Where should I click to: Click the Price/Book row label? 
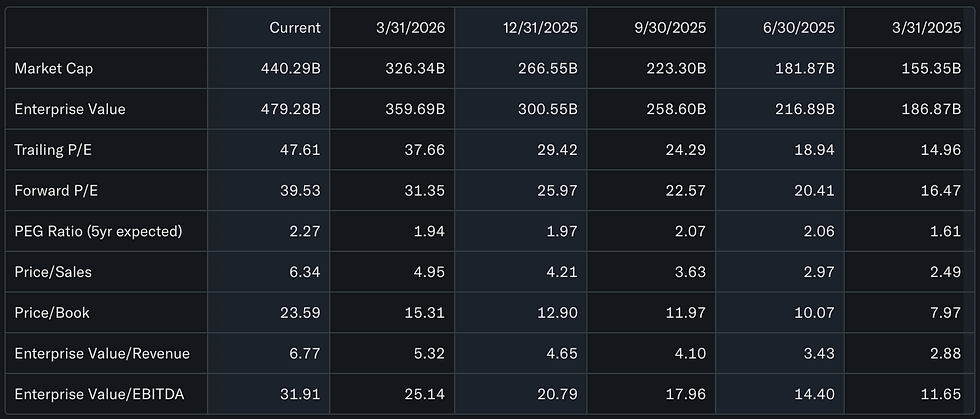coord(52,313)
